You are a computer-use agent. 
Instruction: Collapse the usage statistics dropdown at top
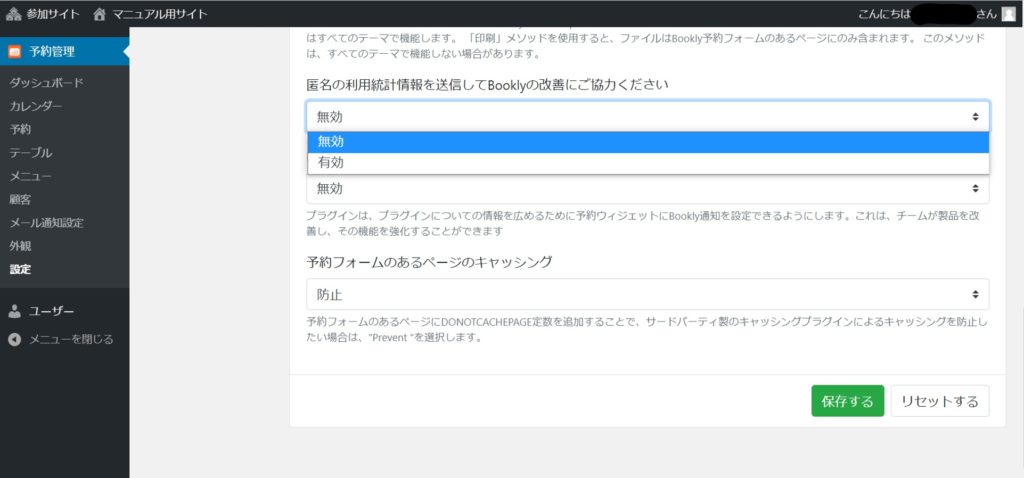[x=648, y=117]
